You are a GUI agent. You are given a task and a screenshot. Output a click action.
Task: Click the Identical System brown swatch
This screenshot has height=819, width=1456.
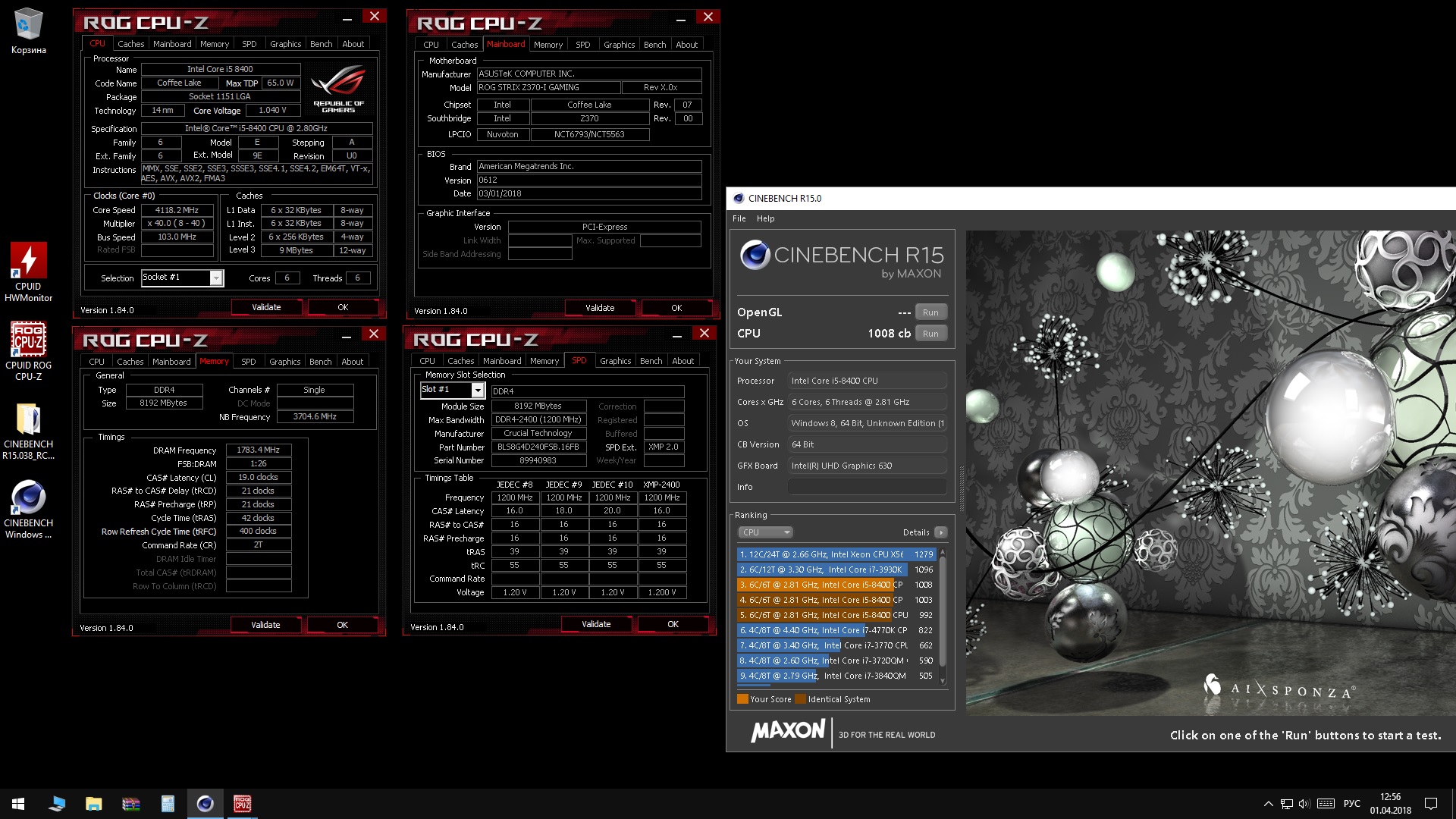tap(800, 699)
